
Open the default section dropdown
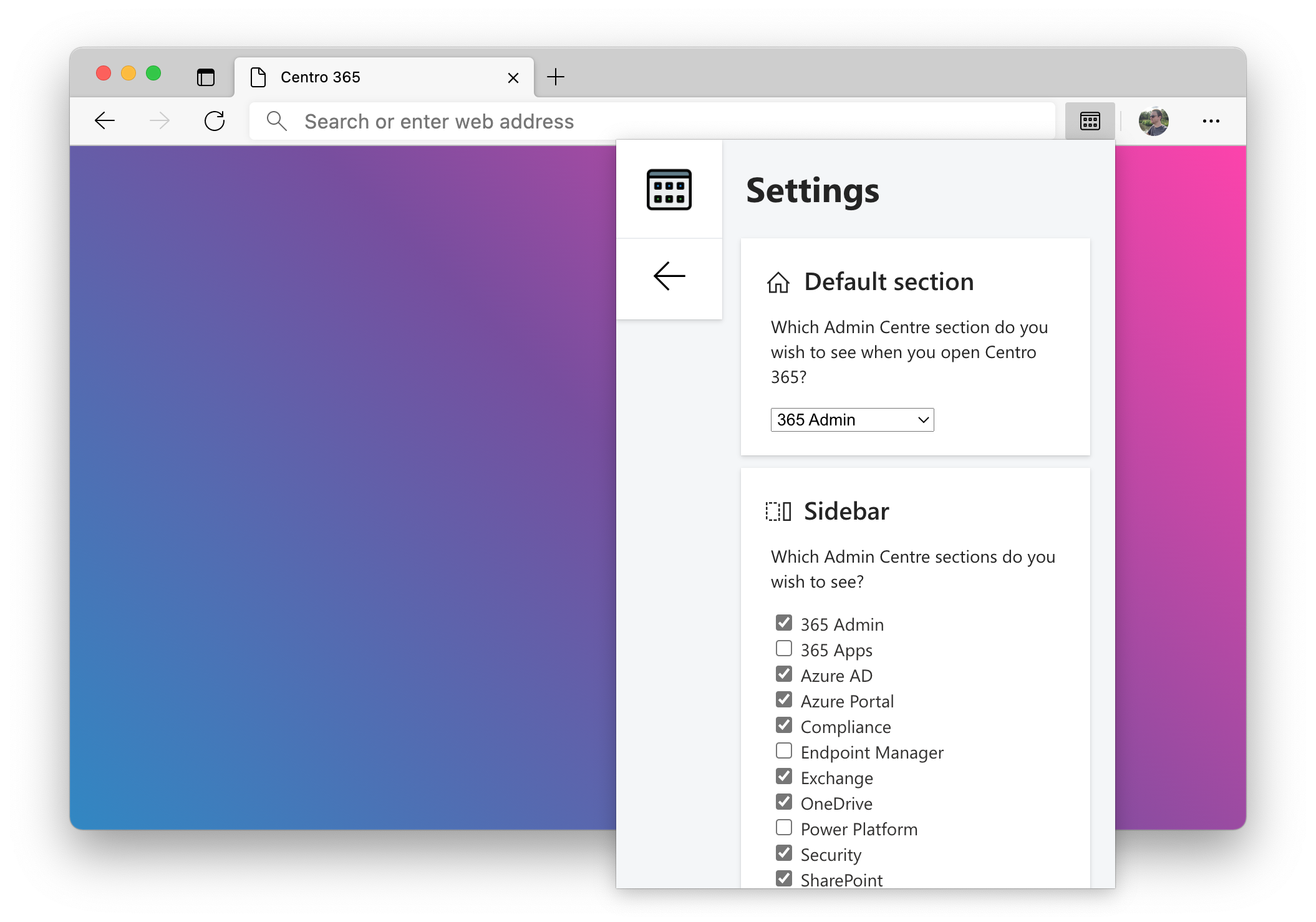coord(852,420)
